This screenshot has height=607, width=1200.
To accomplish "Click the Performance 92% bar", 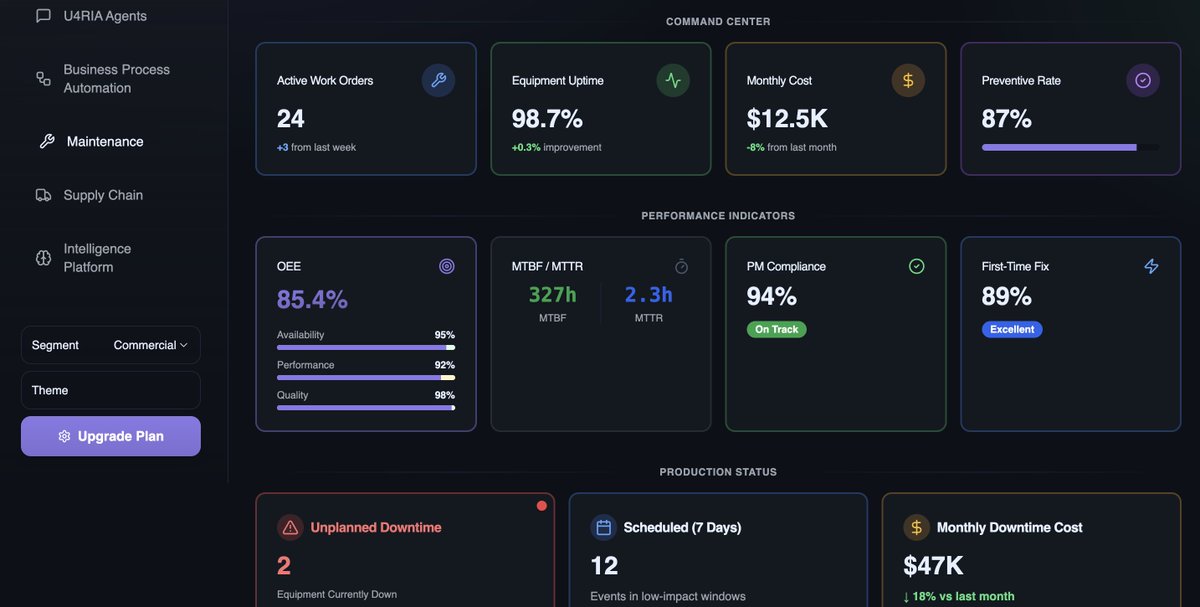I will [x=366, y=377].
